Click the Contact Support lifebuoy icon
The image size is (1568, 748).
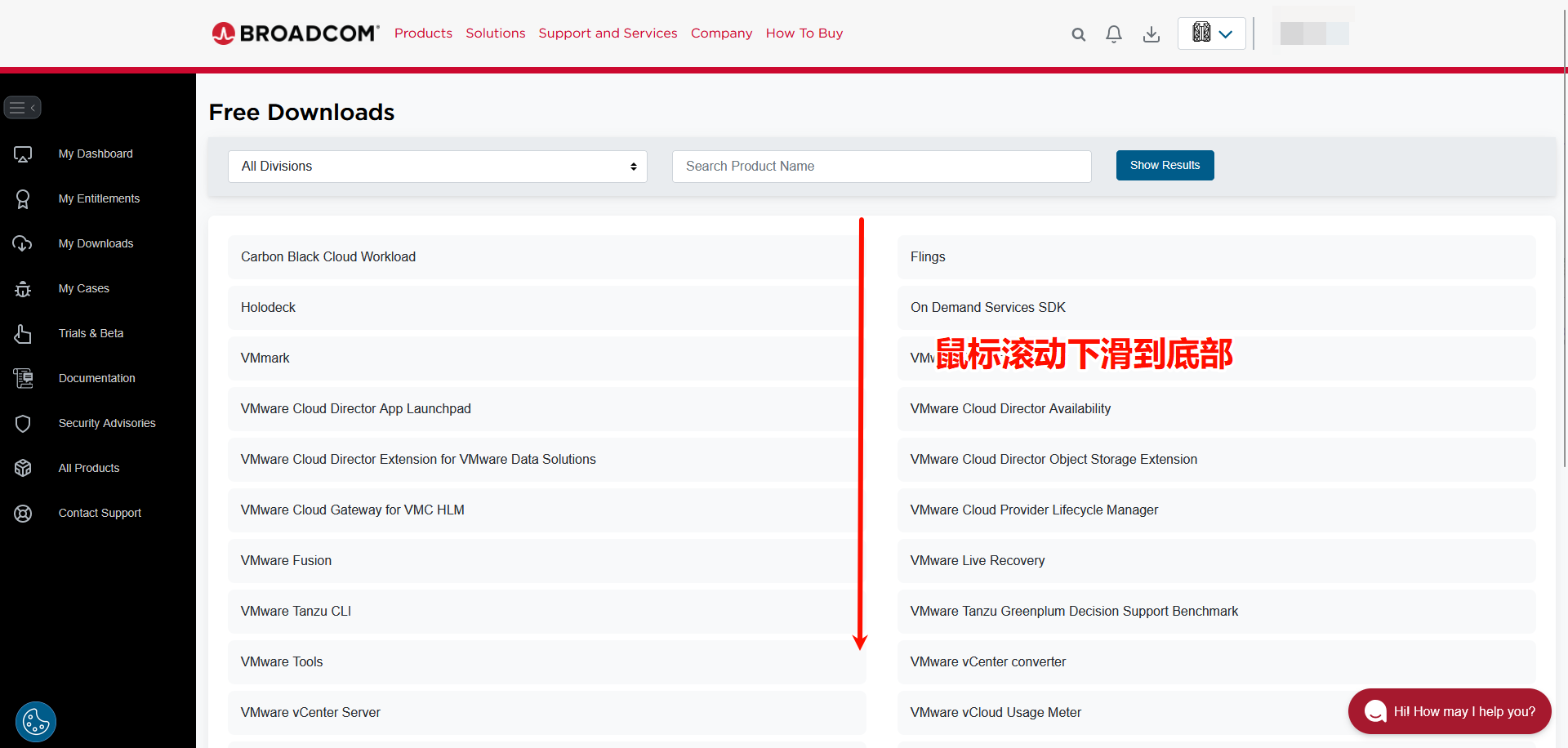tap(23, 514)
